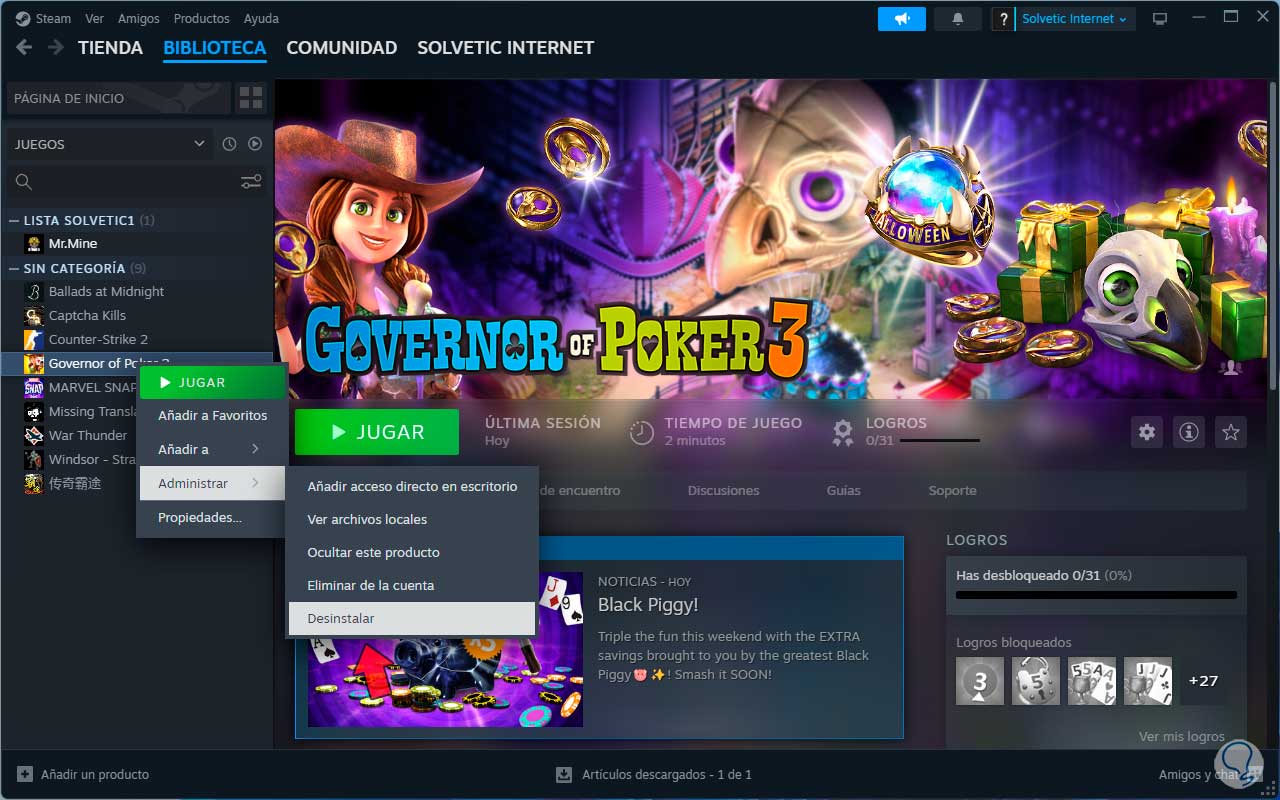This screenshot has width=1280, height=800.
Task: Select Añadir acceso directo en escritorio
Action: [x=412, y=486]
